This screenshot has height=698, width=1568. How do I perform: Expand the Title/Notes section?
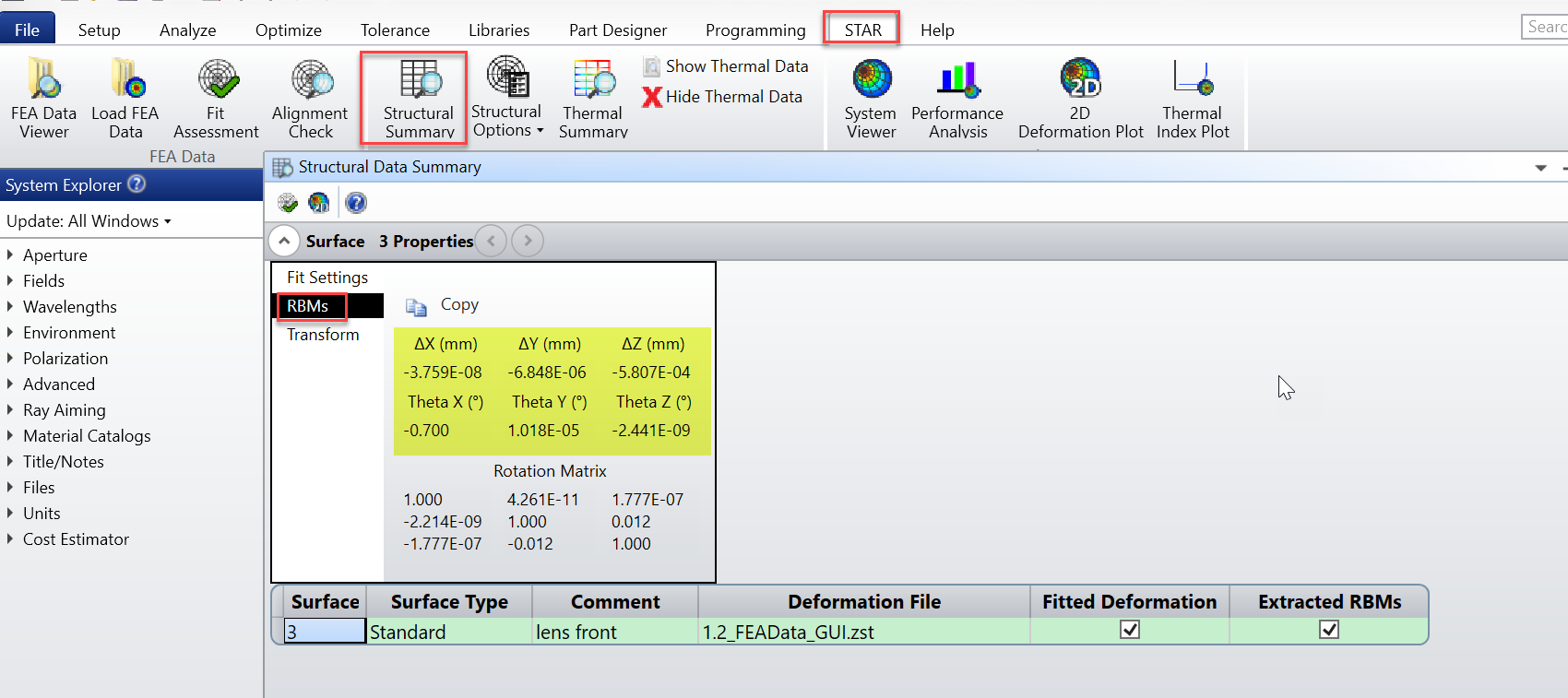click(x=10, y=462)
